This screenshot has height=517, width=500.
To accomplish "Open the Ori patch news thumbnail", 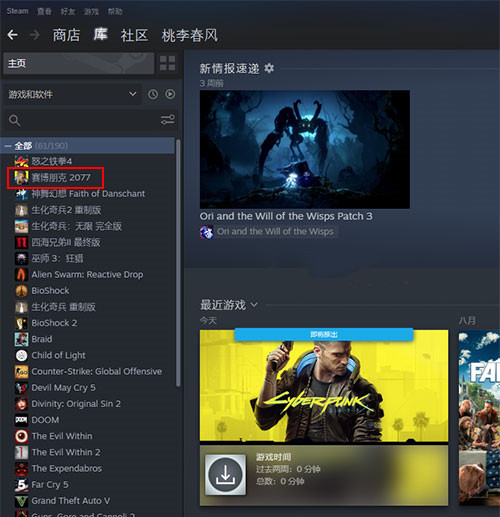I will pos(305,149).
